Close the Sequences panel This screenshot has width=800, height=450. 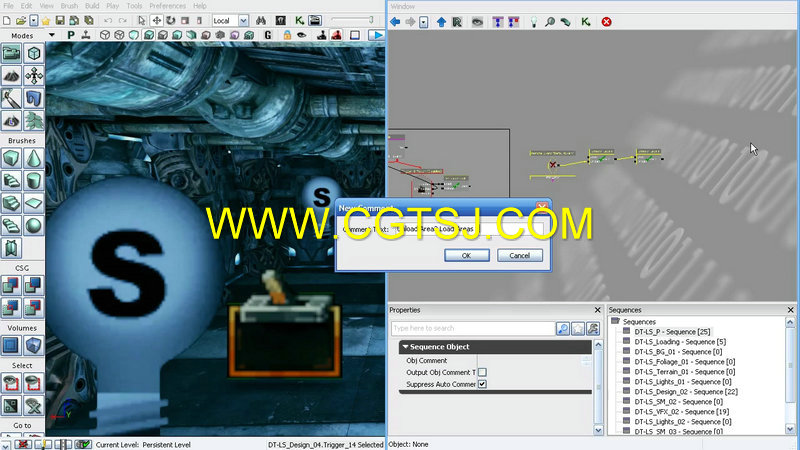[x=790, y=310]
